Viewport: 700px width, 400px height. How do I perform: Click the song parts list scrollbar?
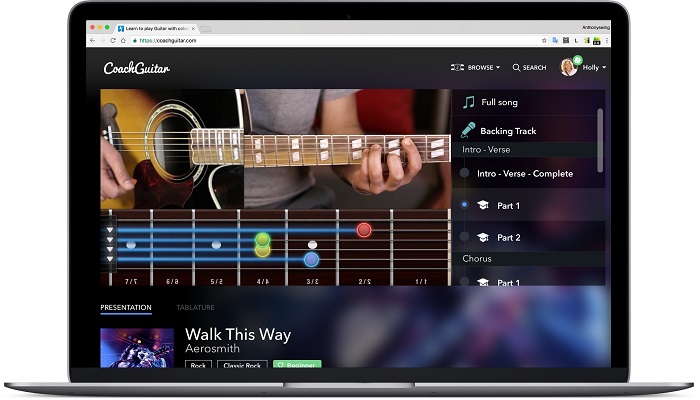(600, 139)
